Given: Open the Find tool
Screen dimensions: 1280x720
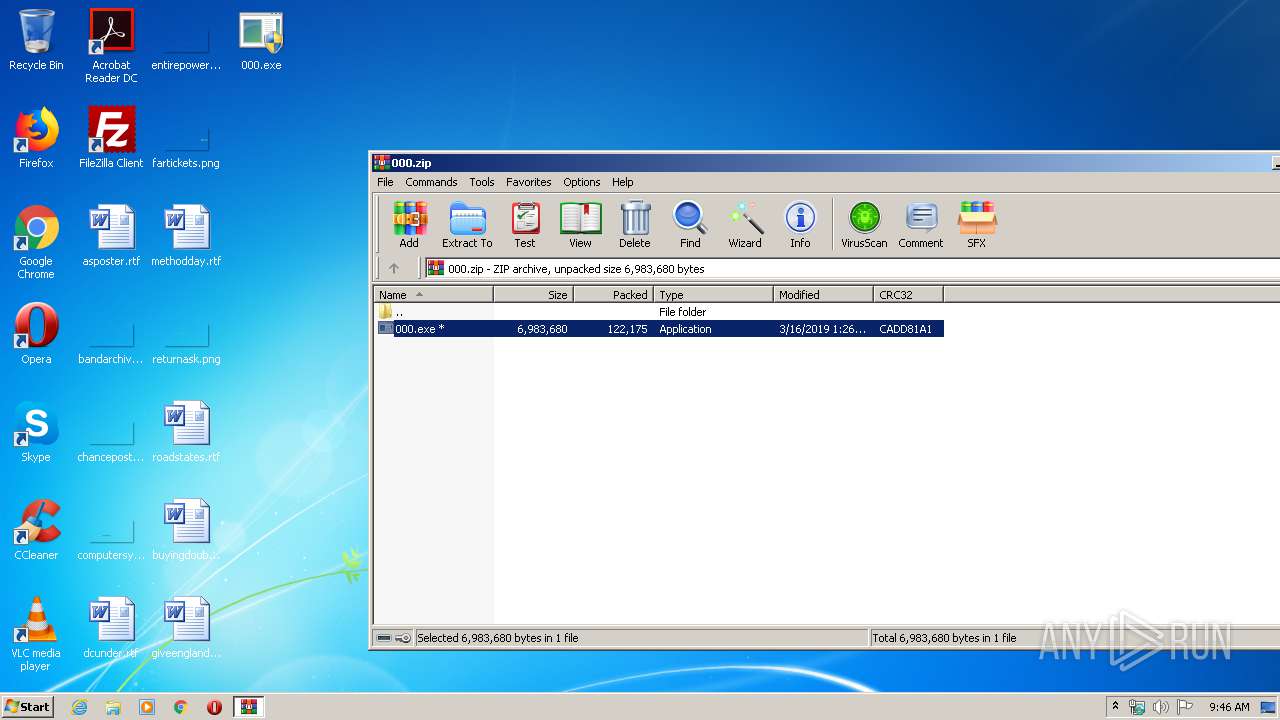Looking at the screenshot, I should [x=690, y=225].
